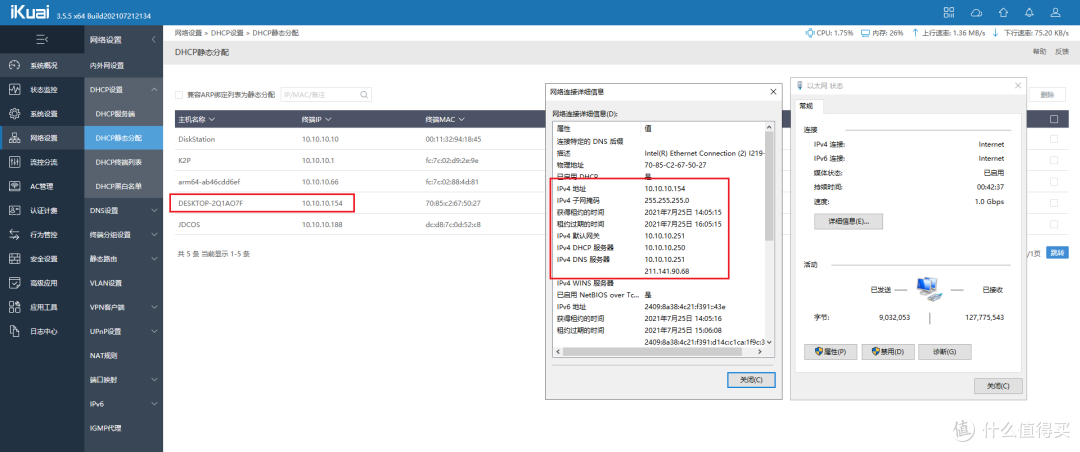Open 状态监控 in the sidebar
Image resolution: width=1080 pixels, height=452 pixels.
point(42,89)
